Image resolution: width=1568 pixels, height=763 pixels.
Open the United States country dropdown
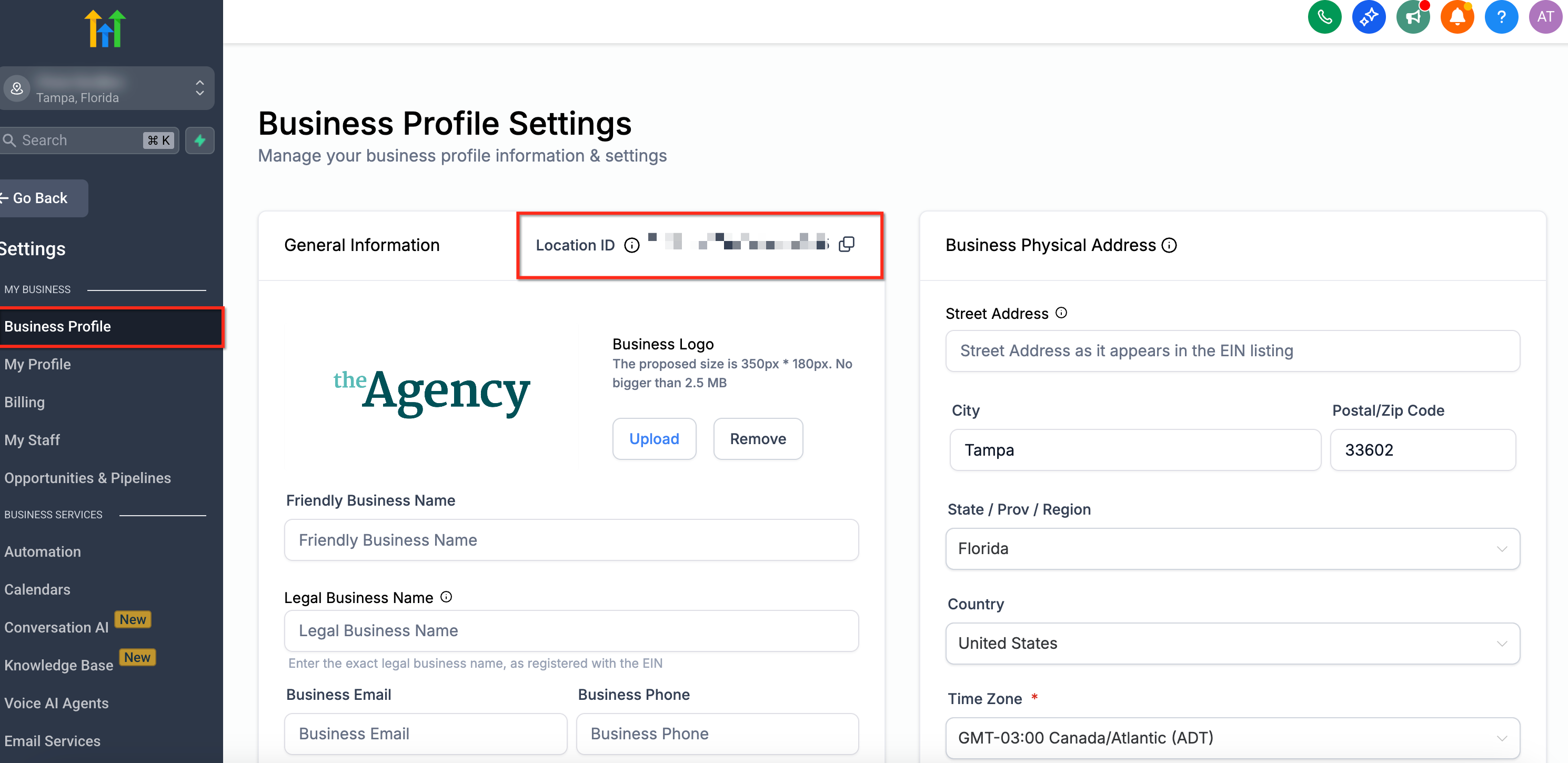(1232, 643)
